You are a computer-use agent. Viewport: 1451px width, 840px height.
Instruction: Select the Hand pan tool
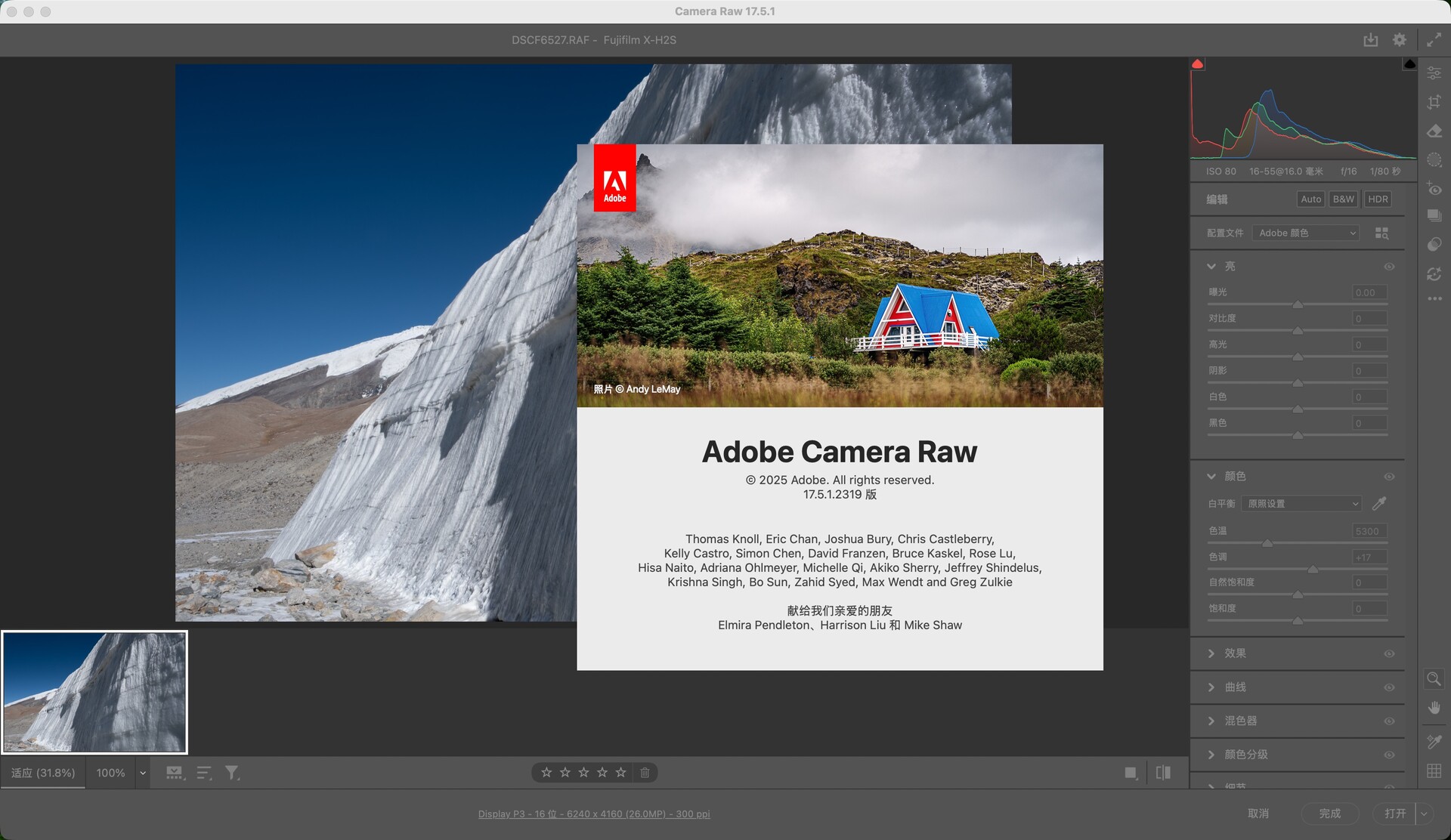pyautogui.click(x=1434, y=708)
